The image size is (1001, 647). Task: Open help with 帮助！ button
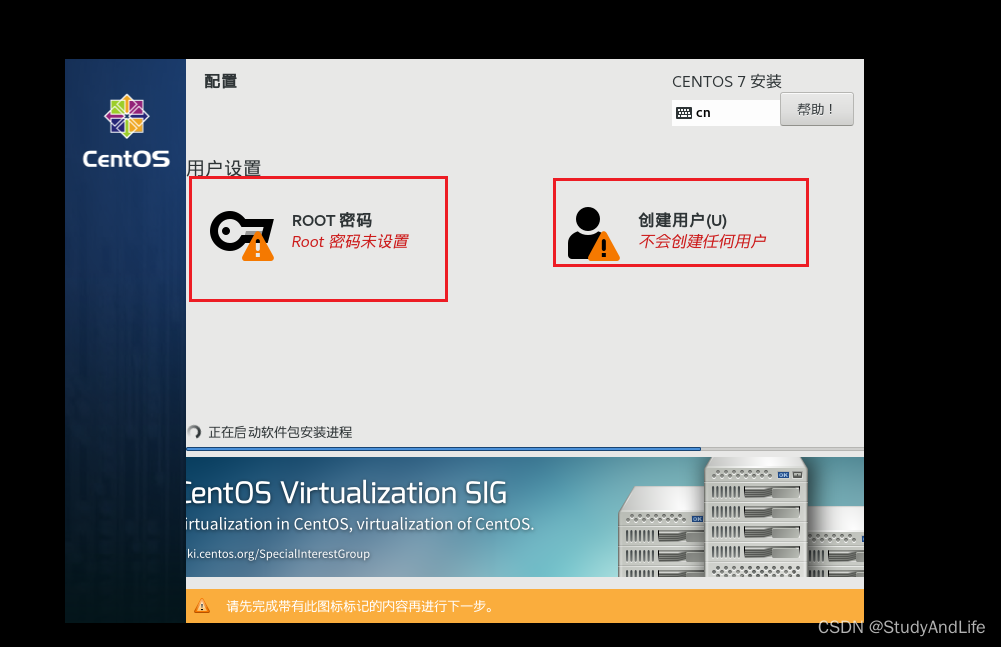817,109
